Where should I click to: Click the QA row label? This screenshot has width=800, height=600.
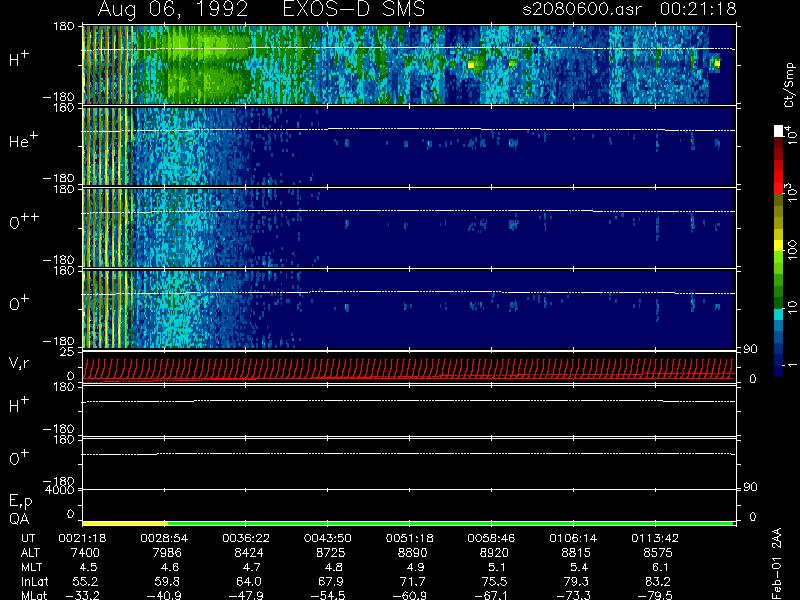click(x=19, y=519)
